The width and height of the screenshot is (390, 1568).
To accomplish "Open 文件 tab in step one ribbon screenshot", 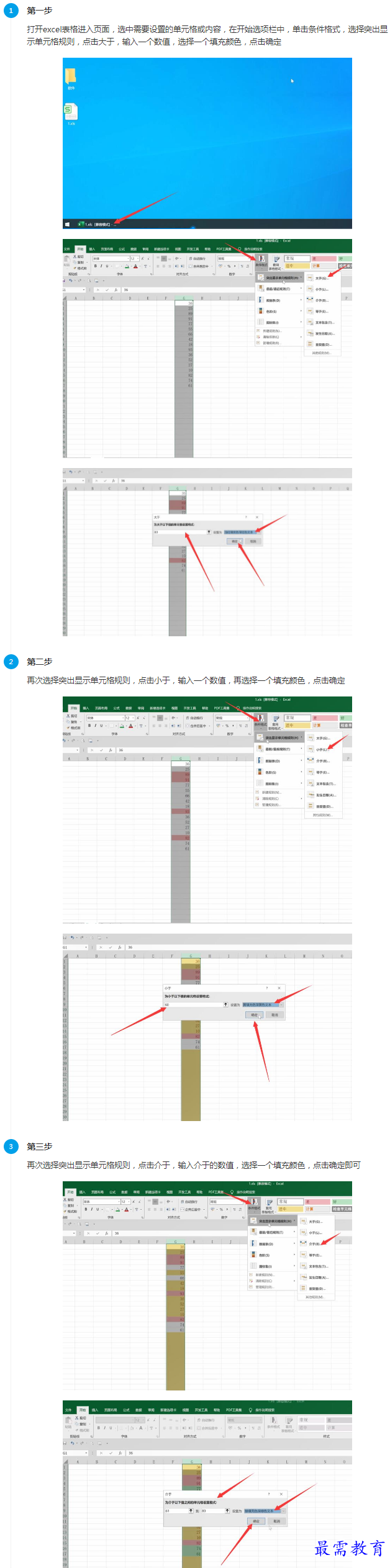I will [x=67, y=249].
